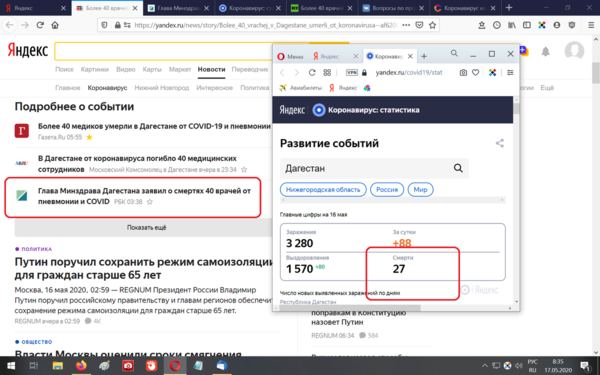Screen dimensions: 600x375
Task: Open Firefox page actions three-dot menu
Action: tap(406, 25)
